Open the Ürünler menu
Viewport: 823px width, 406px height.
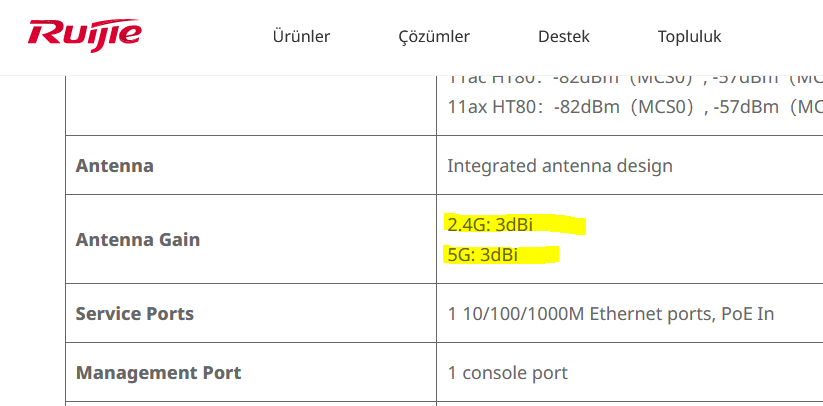tap(301, 37)
